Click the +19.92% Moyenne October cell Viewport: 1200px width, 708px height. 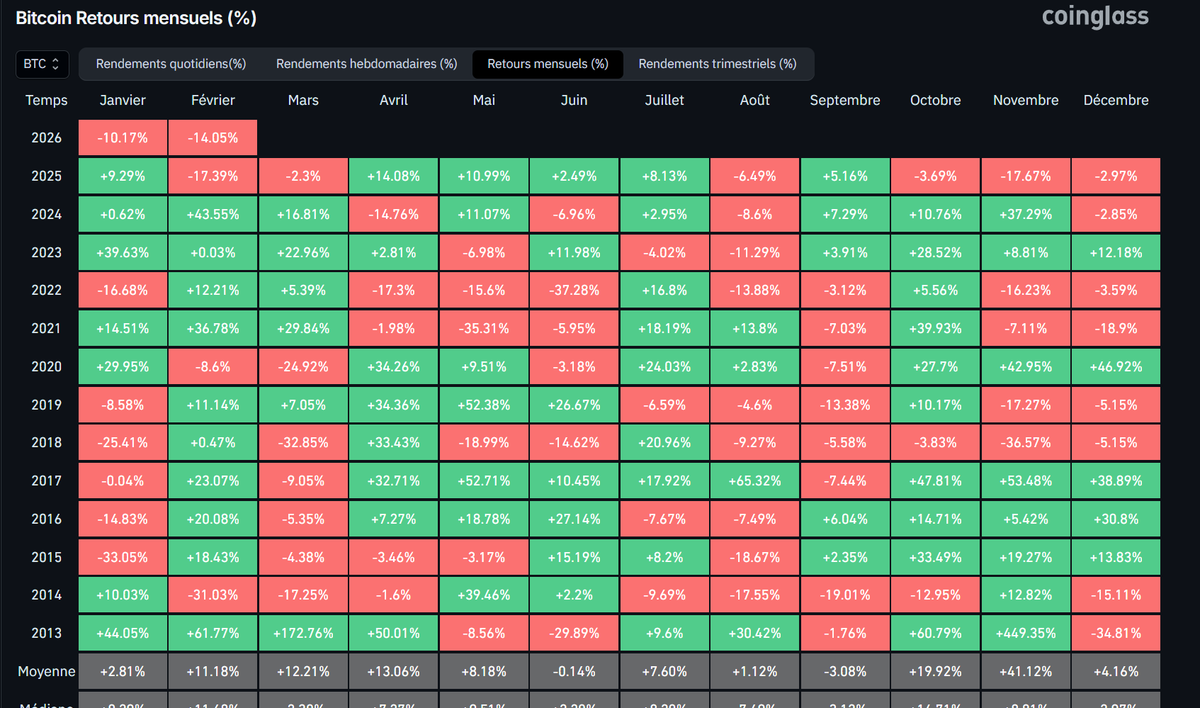click(x=935, y=671)
